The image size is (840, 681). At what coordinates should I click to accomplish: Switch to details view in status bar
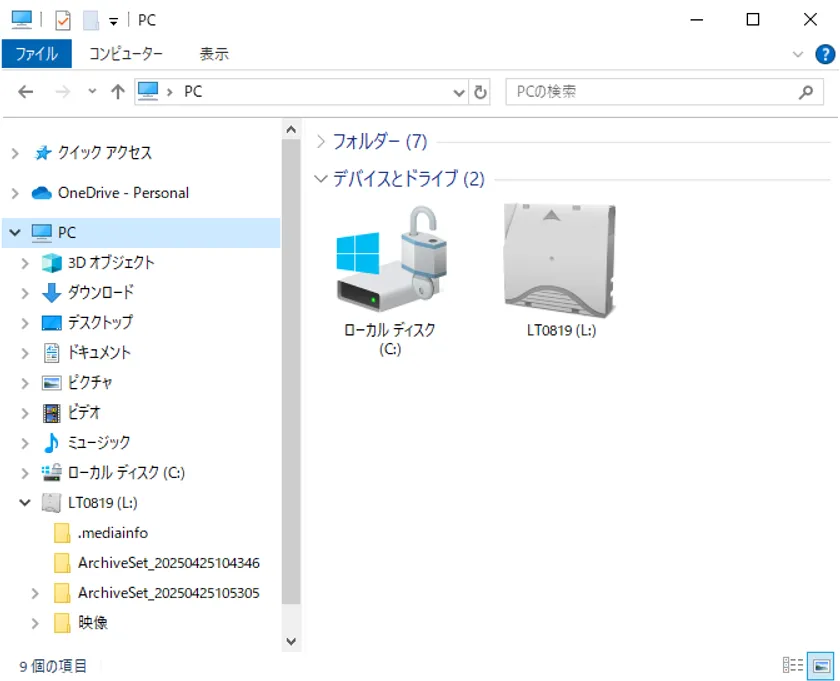pyautogui.click(x=793, y=665)
